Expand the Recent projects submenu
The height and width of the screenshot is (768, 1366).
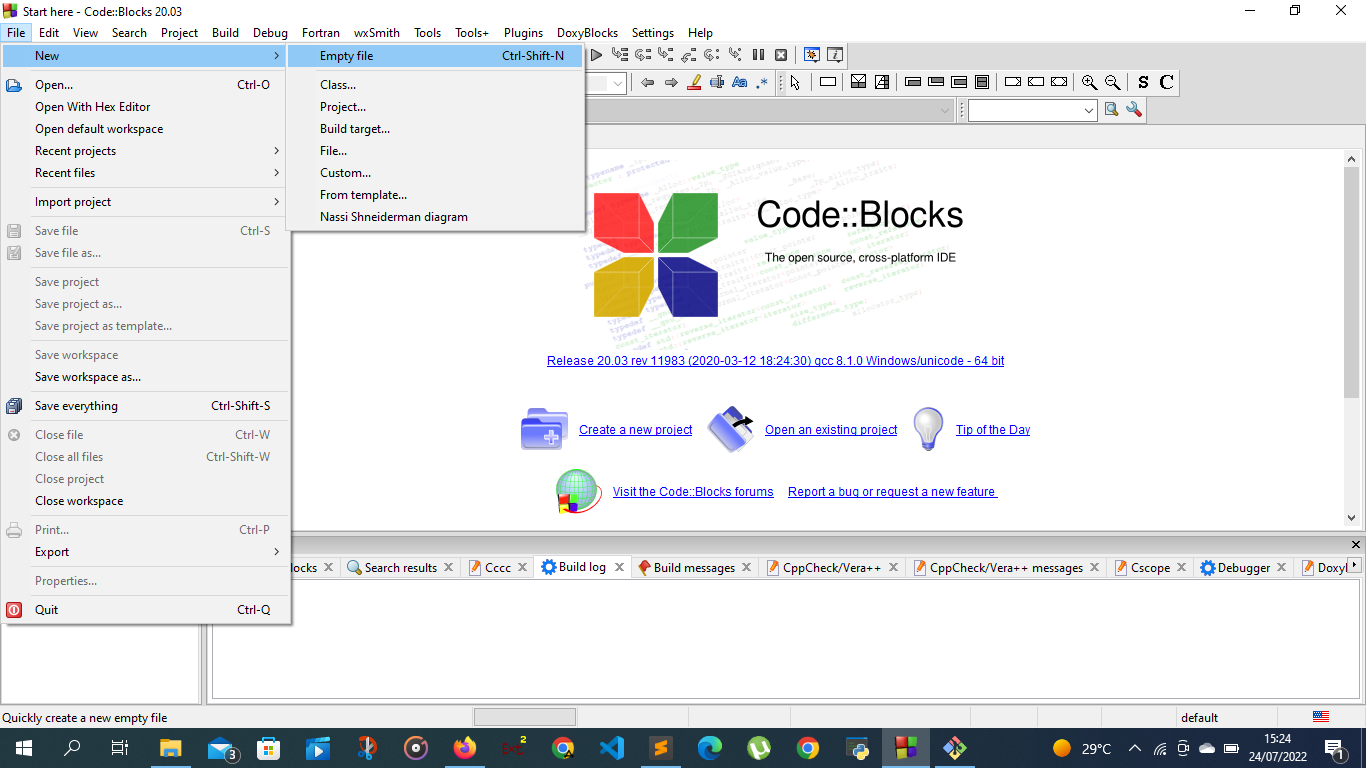[x=146, y=151]
